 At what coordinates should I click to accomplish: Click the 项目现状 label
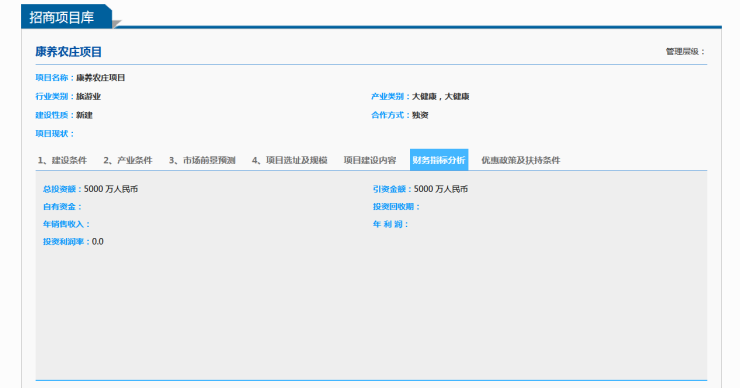[x=55, y=134]
